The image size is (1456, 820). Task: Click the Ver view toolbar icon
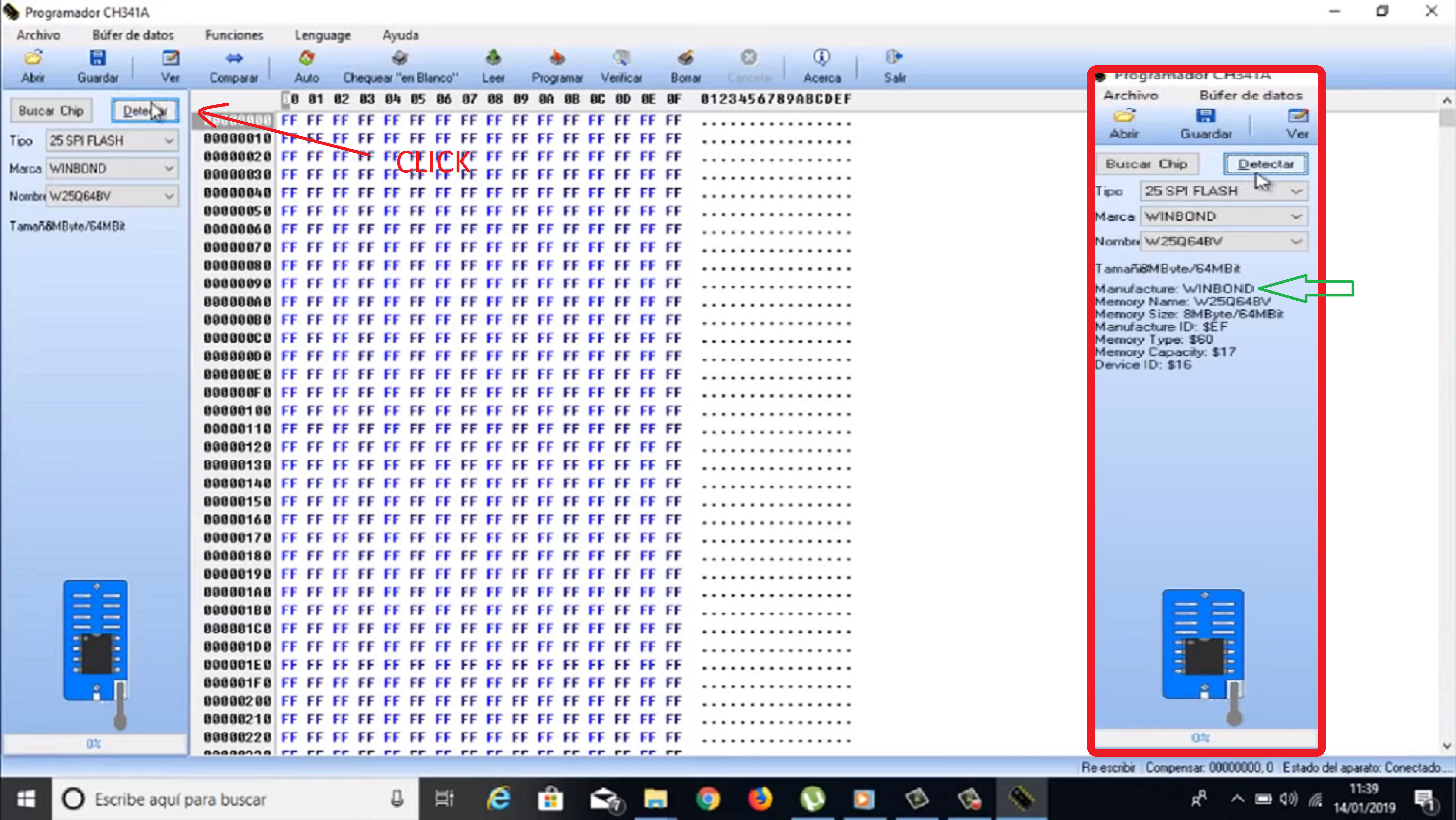[x=170, y=66]
